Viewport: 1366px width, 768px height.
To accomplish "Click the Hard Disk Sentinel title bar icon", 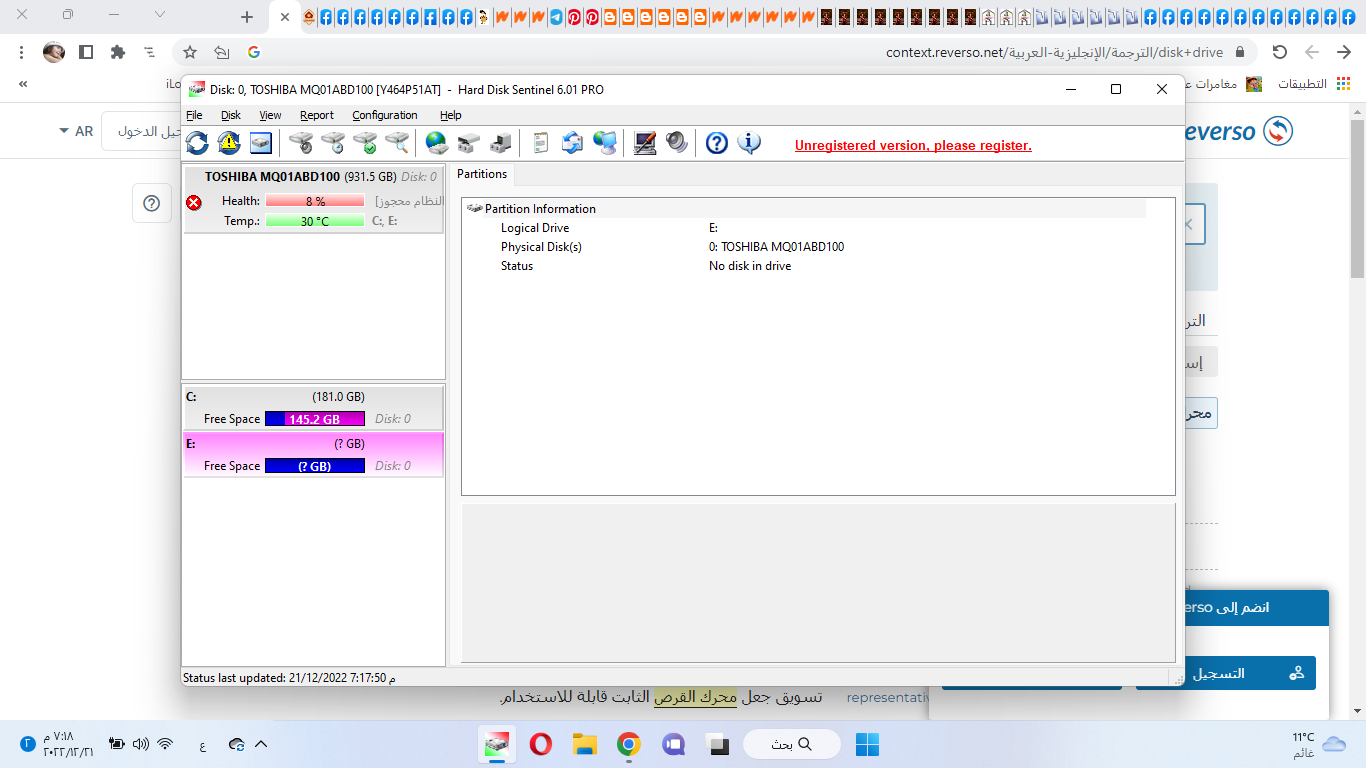I will (x=196, y=89).
